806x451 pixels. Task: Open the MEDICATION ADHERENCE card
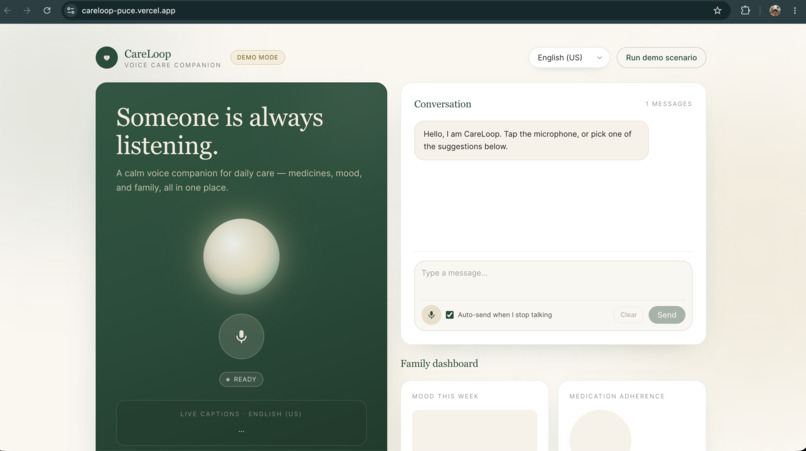pyautogui.click(x=632, y=416)
